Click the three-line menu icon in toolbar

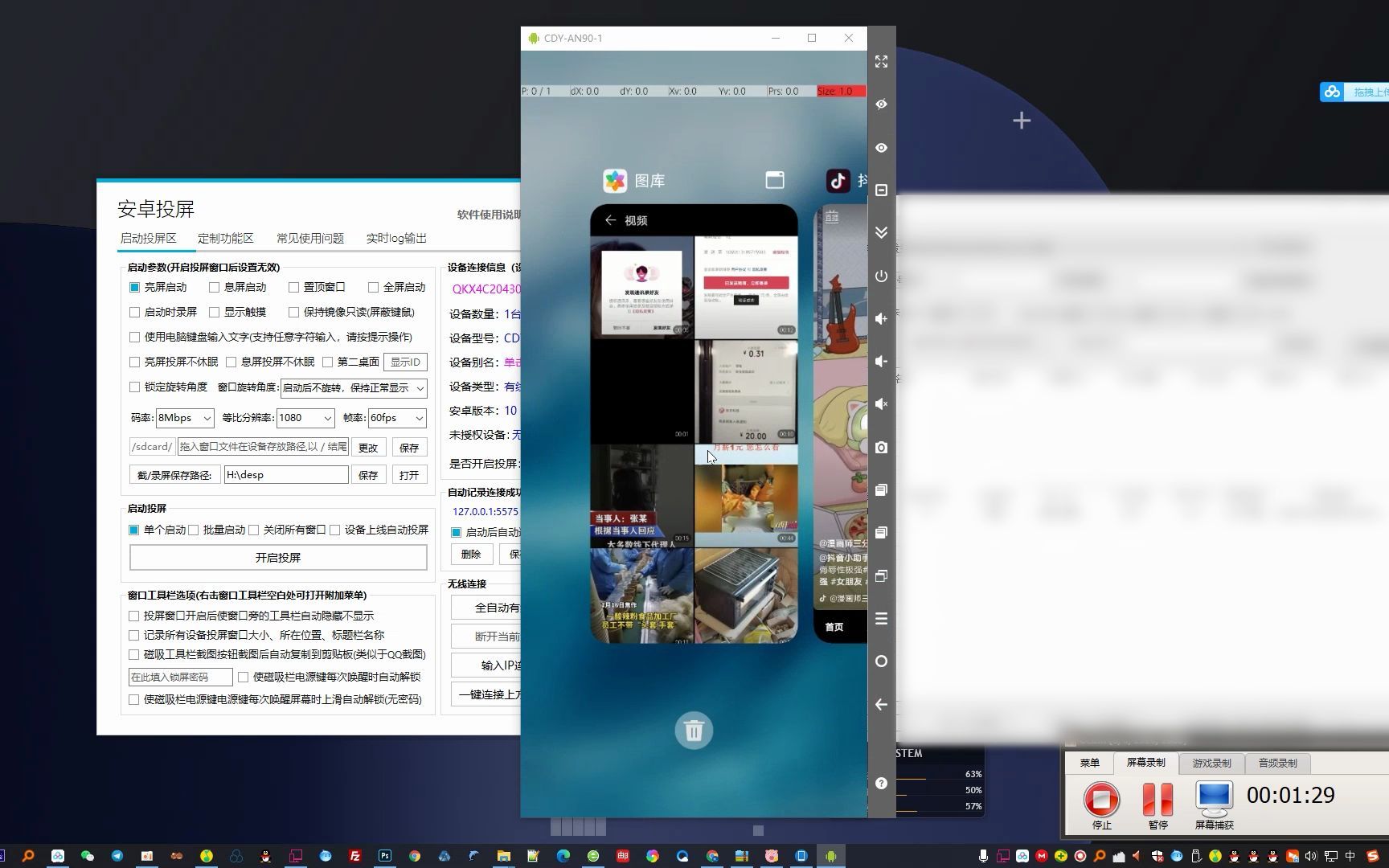pos(881,619)
